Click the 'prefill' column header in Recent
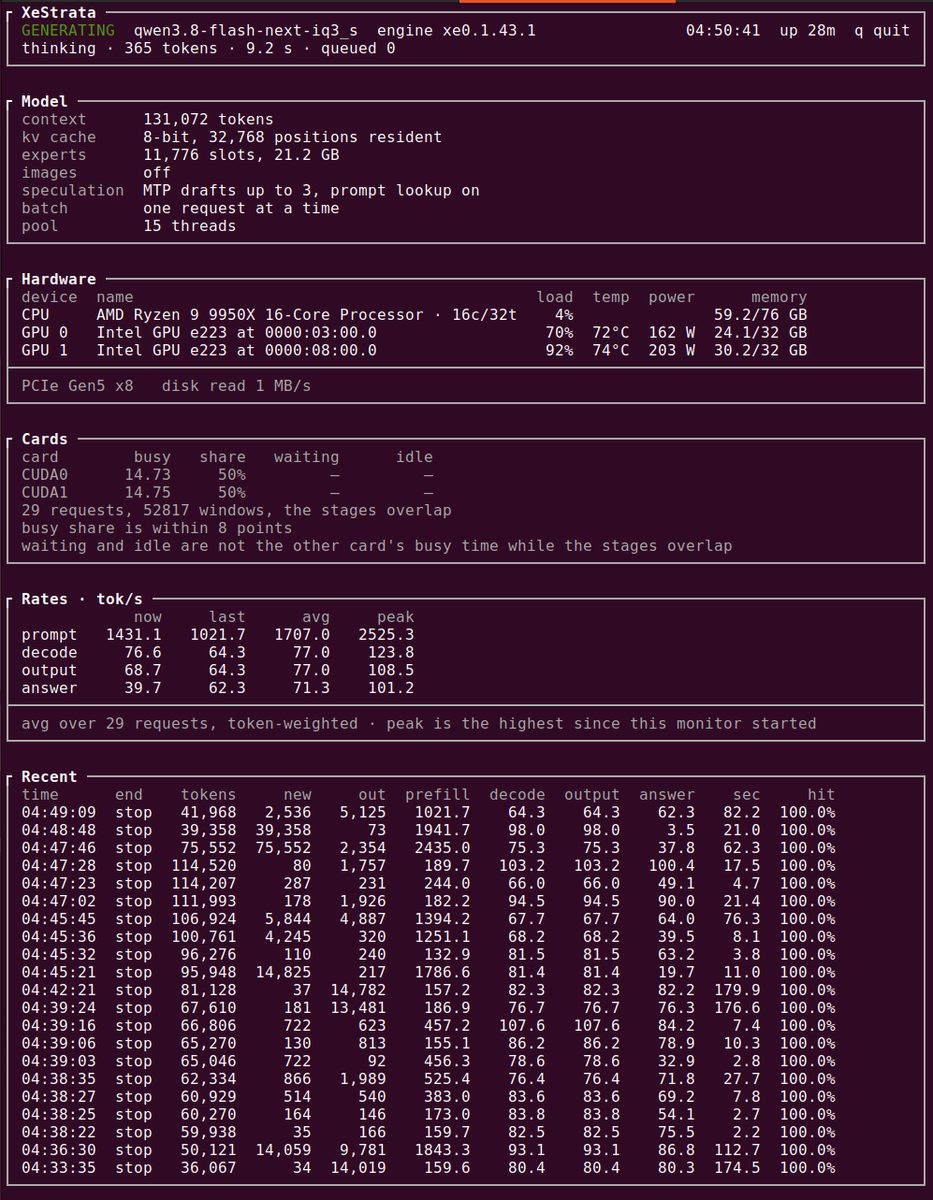 437,795
